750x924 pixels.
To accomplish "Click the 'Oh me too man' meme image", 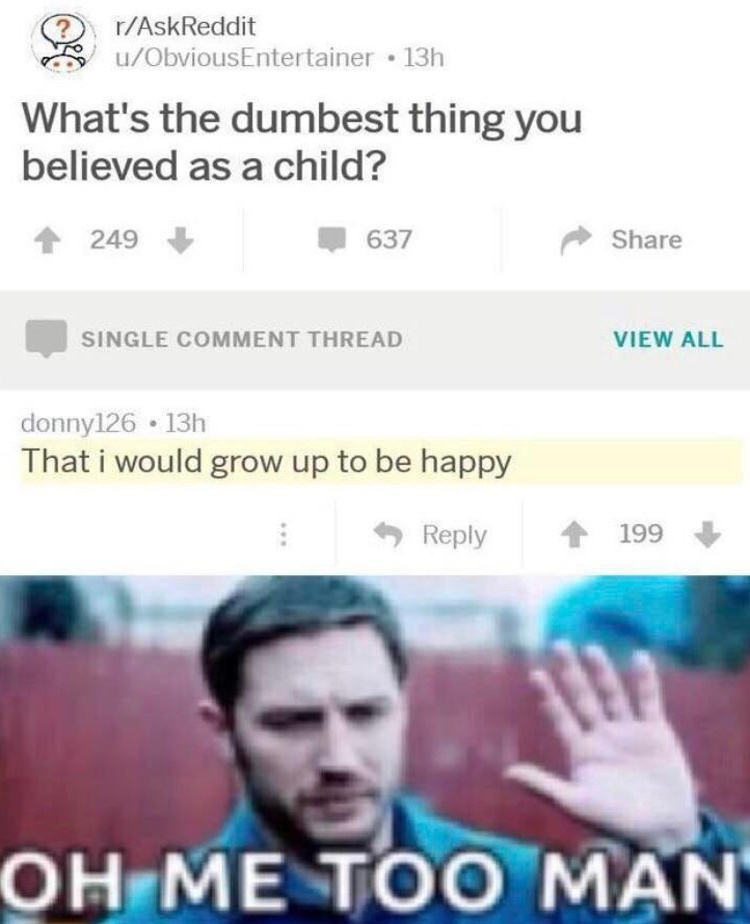I will coord(375,750).
